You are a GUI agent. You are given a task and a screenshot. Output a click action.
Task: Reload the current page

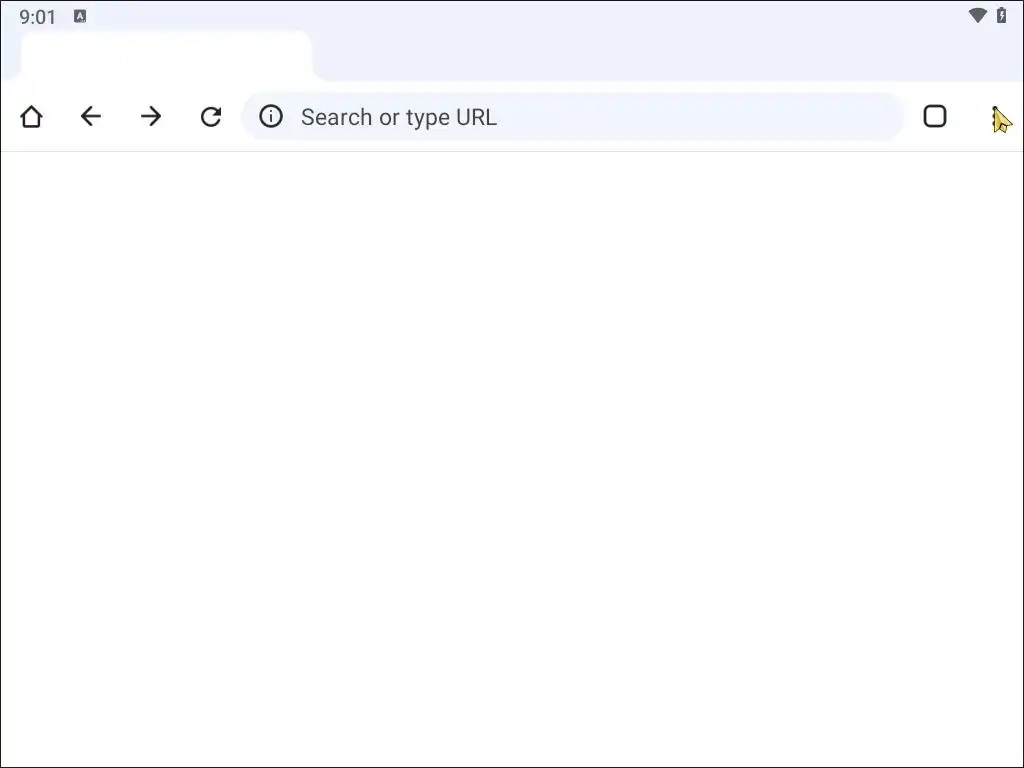(211, 117)
